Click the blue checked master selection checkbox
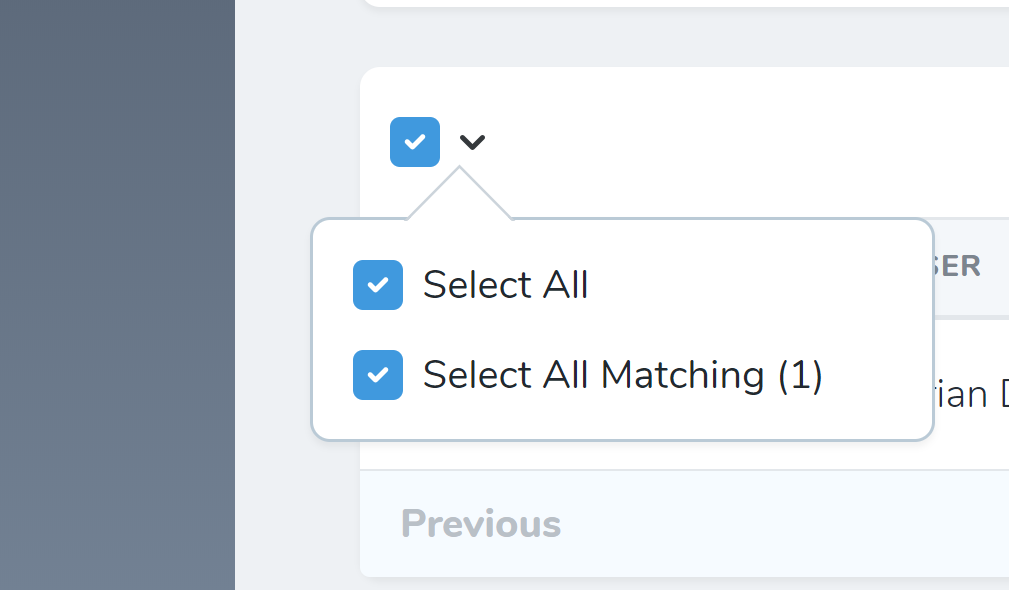Screen dimensions: 1009x590 coord(414,141)
